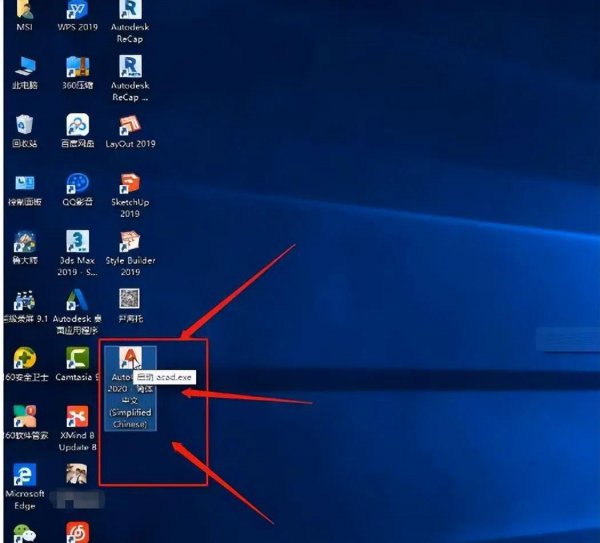The width and height of the screenshot is (600, 543).
Task: Open Microsoft Edge from the desktop
Action: pyautogui.click(x=24, y=474)
